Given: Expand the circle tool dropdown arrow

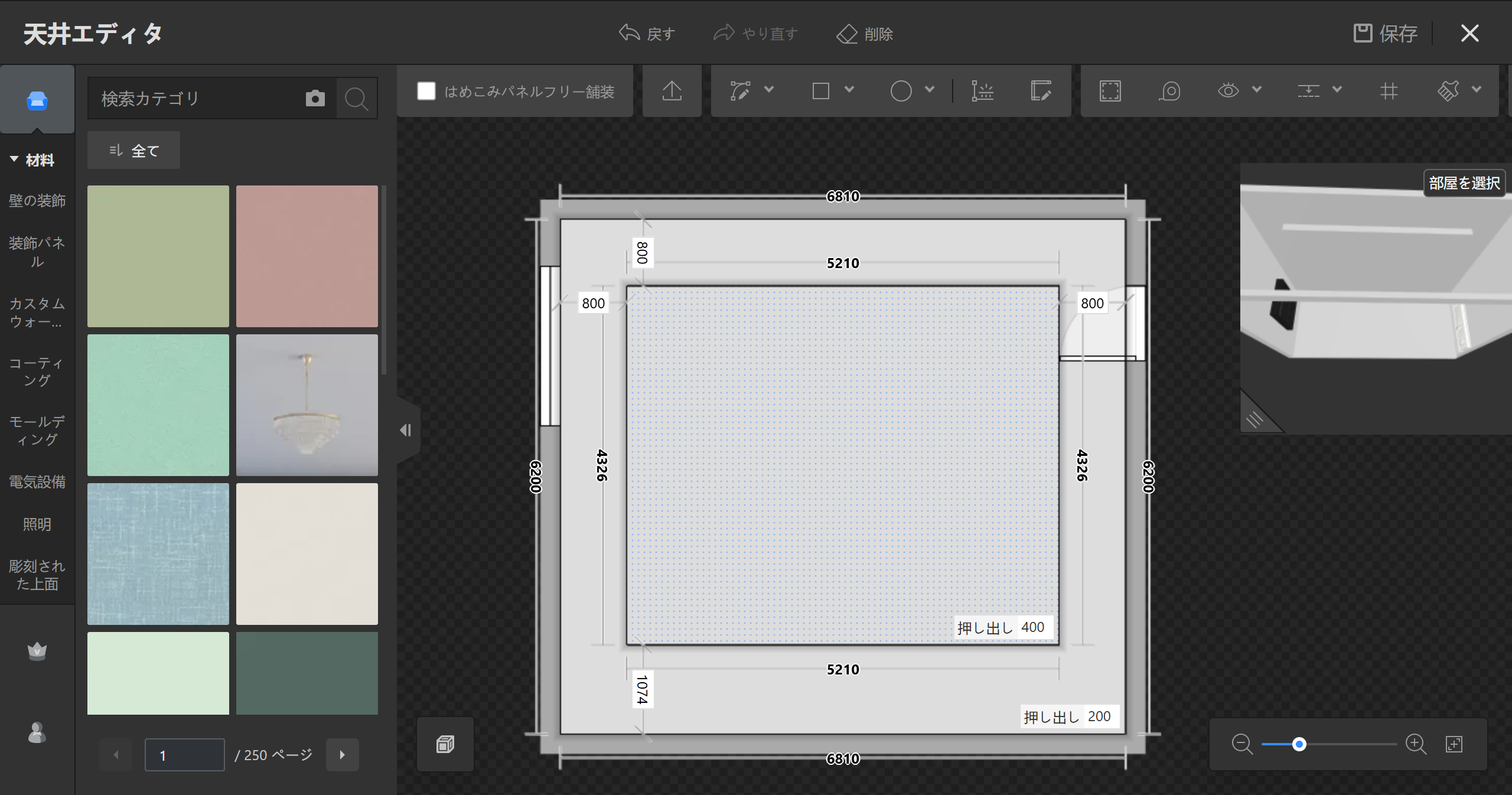Looking at the screenshot, I should click(x=930, y=90).
